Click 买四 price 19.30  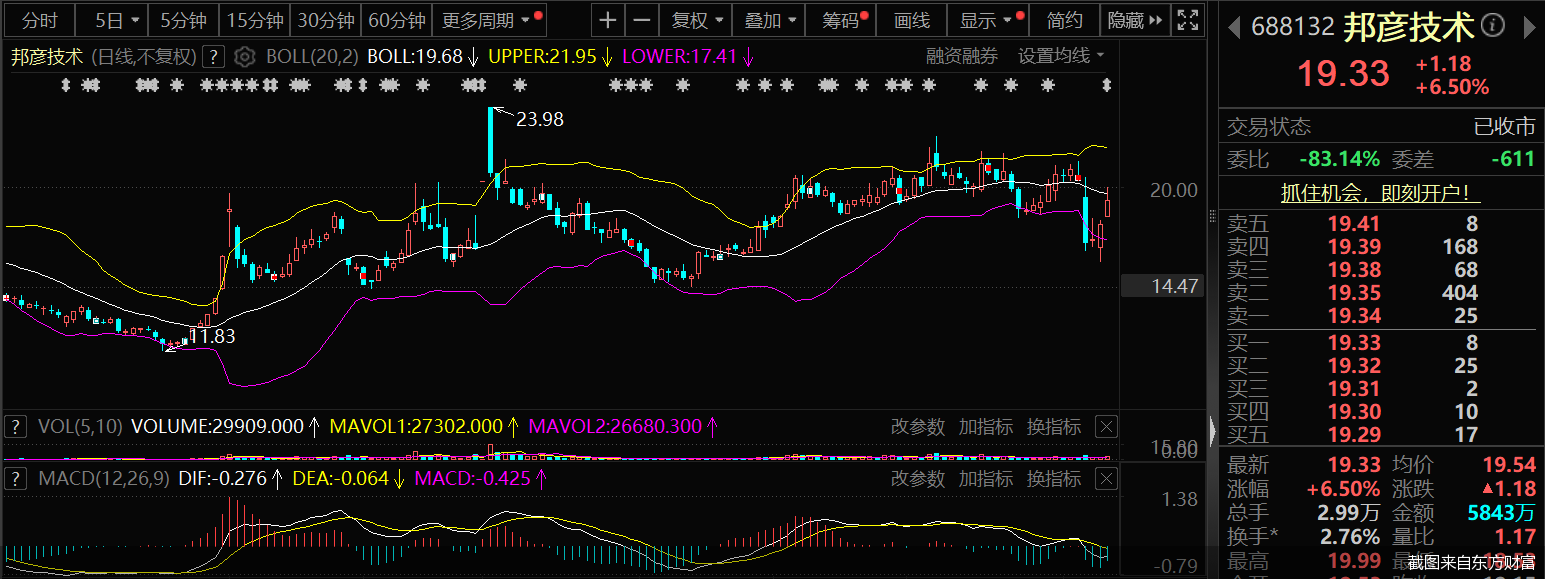tap(1354, 412)
